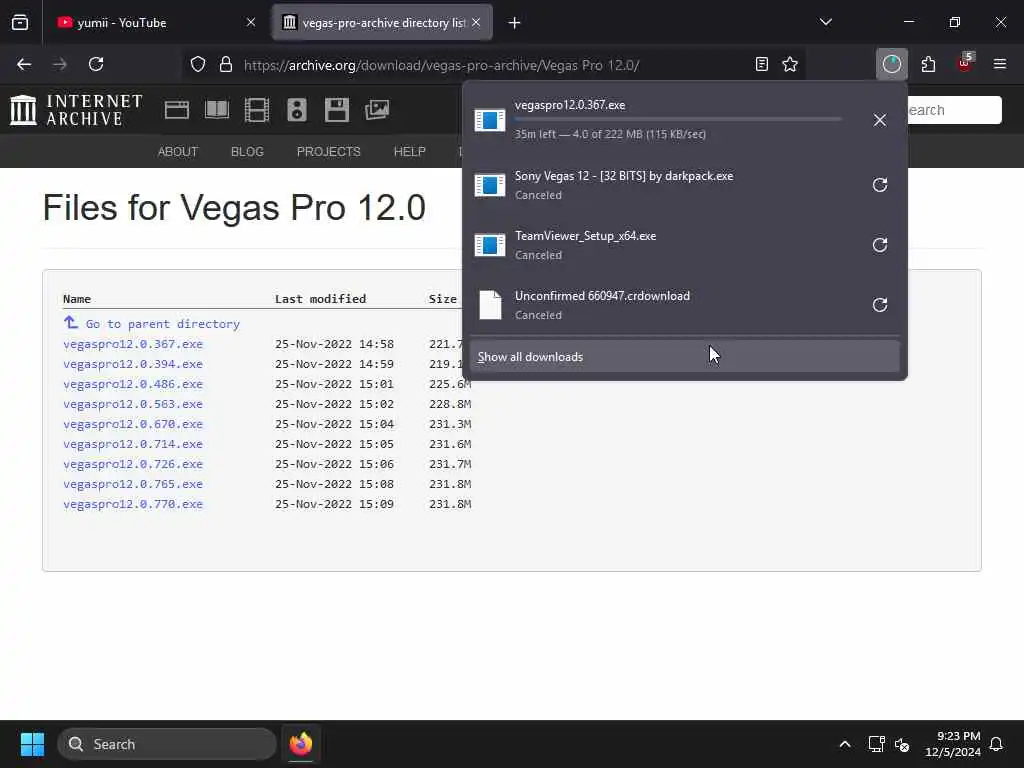Viewport: 1024px width, 768px height.
Task: Open the vegaspro12.0.726.exe link
Action: point(133,464)
